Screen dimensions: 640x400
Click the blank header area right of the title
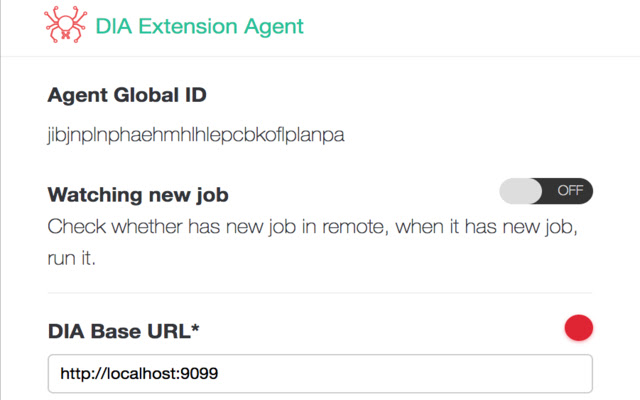(x=470, y=27)
